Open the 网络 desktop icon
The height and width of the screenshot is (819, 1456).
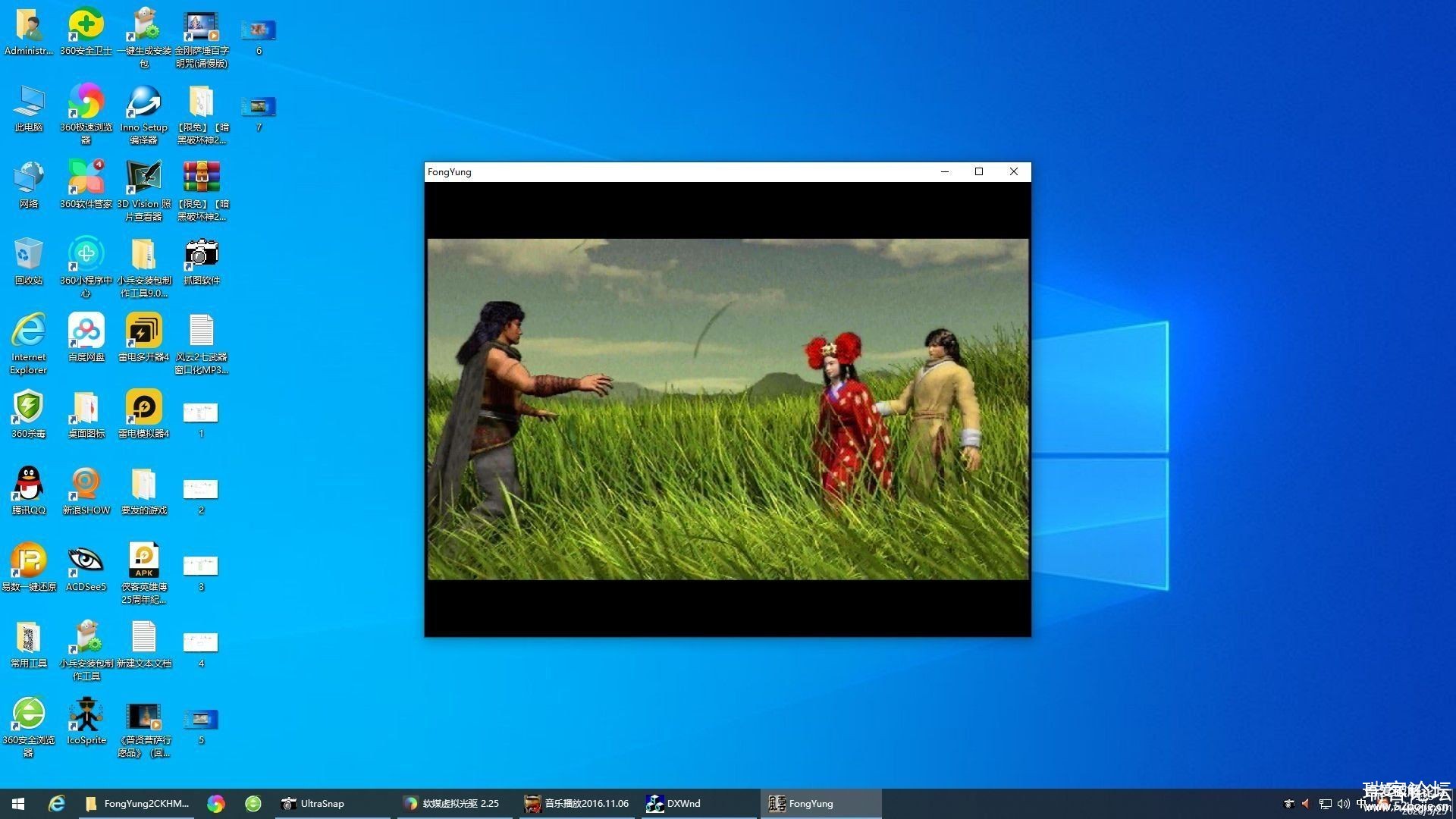(x=29, y=186)
